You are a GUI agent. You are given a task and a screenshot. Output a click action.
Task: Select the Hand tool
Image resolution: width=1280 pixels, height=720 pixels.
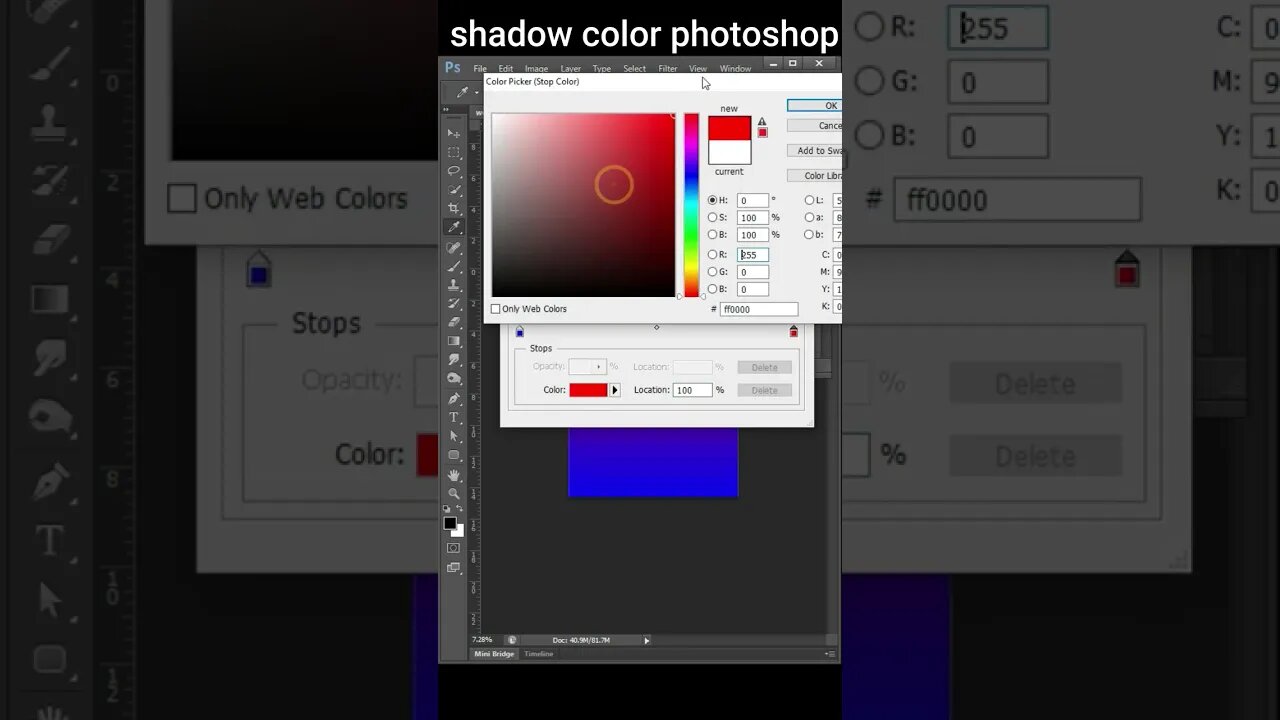pos(454,474)
